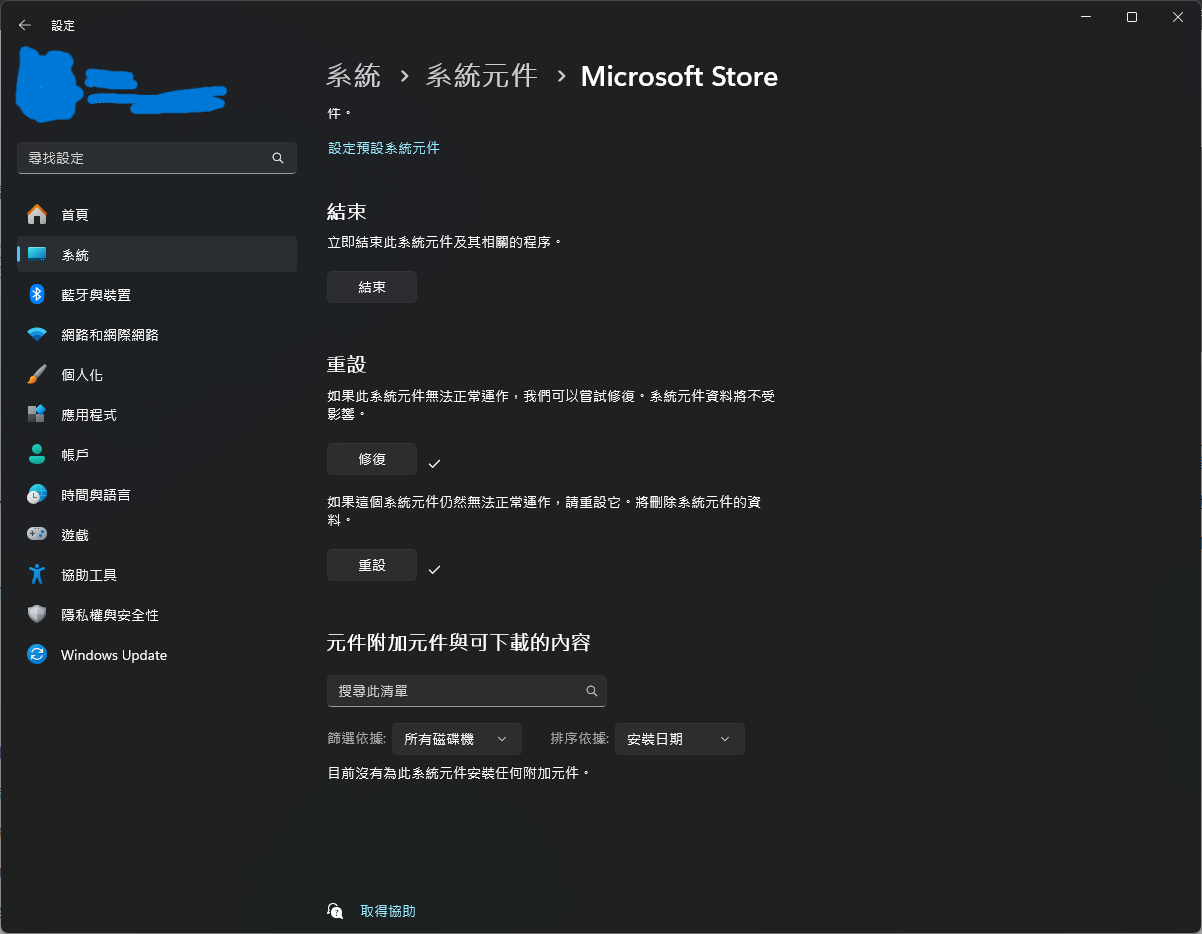
Task: Open the 篩選依據 所有磁碟機 dropdown
Action: click(x=457, y=739)
